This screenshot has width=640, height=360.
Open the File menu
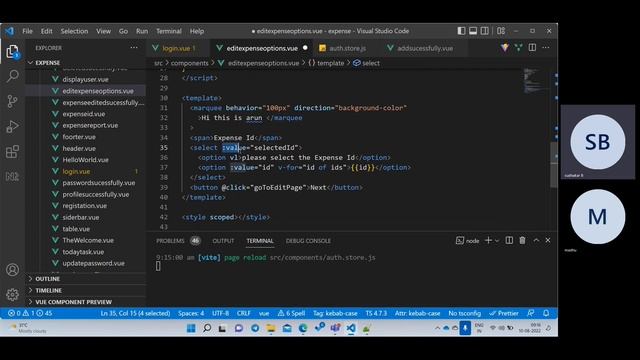coord(27,31)
